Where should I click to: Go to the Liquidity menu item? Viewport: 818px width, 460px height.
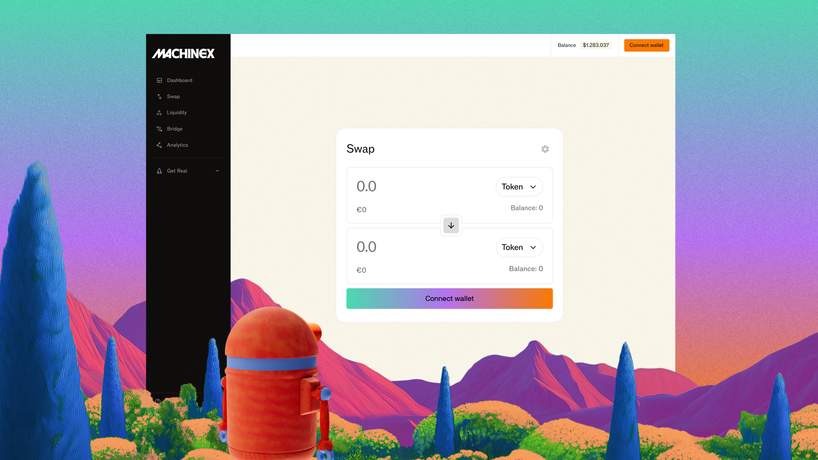pyautogui.click(x=177, y=113)
